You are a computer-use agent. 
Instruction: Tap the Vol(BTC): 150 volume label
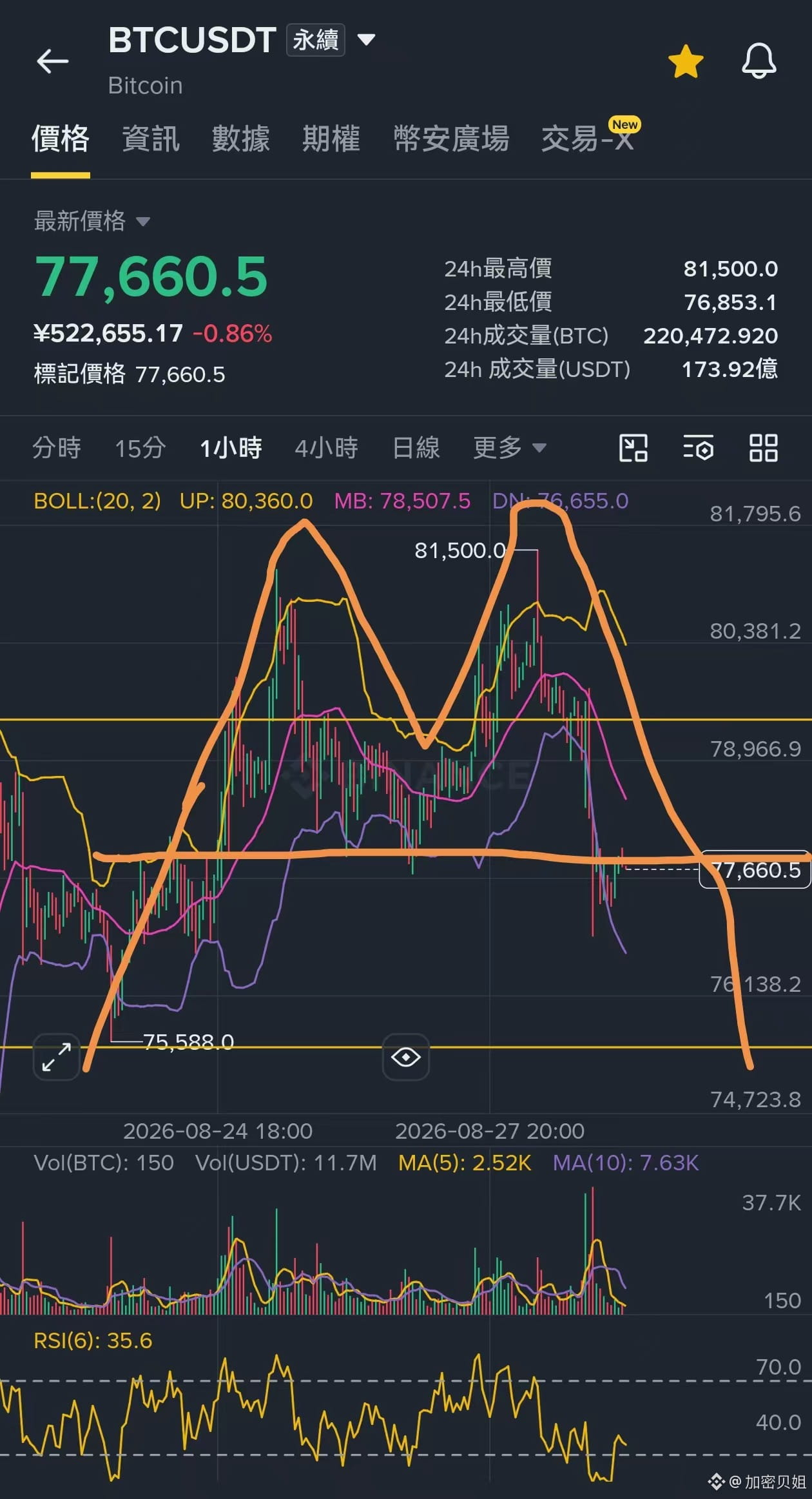(104, 1163)
